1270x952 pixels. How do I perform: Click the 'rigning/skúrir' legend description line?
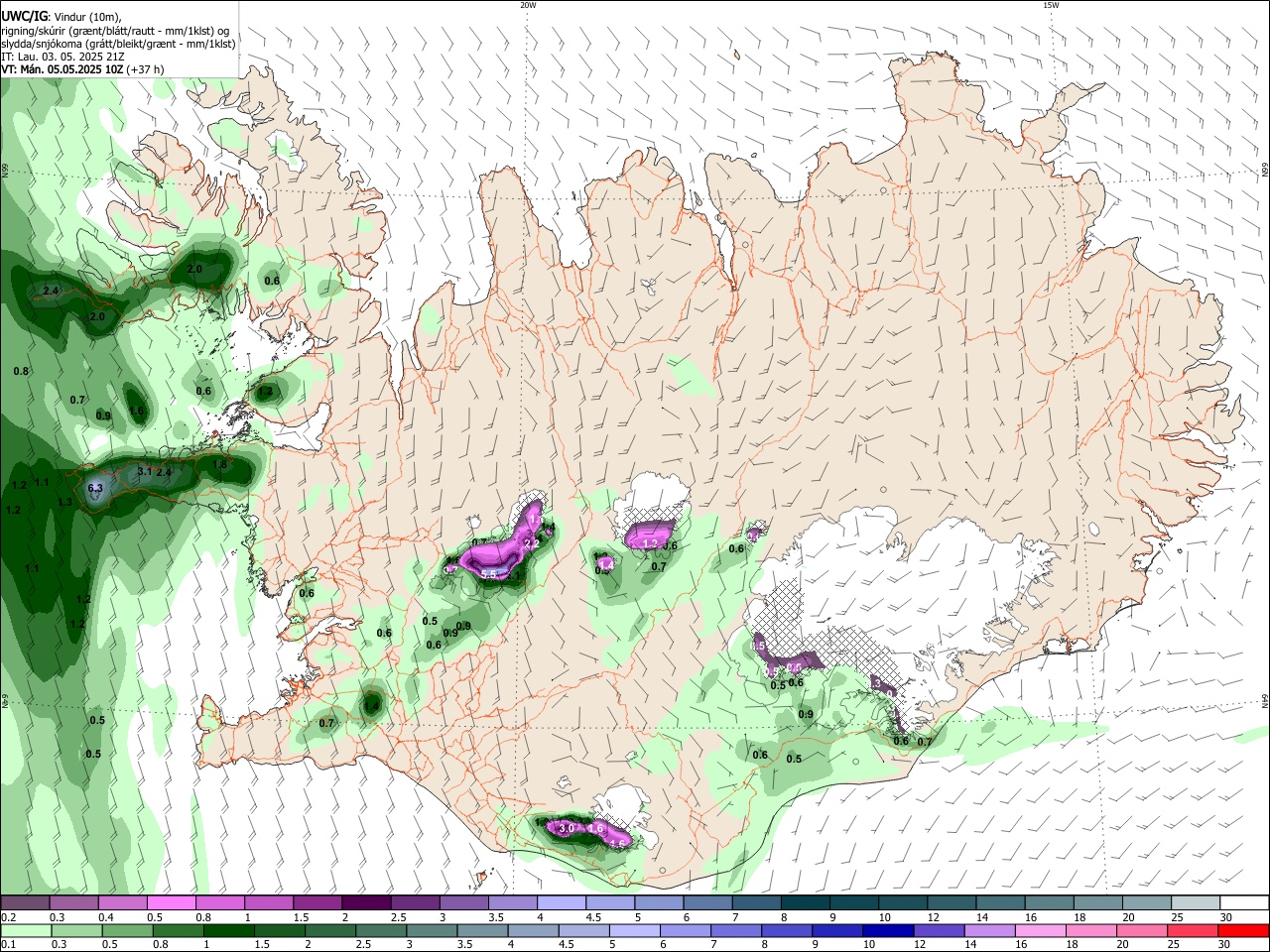coord(115,30)
